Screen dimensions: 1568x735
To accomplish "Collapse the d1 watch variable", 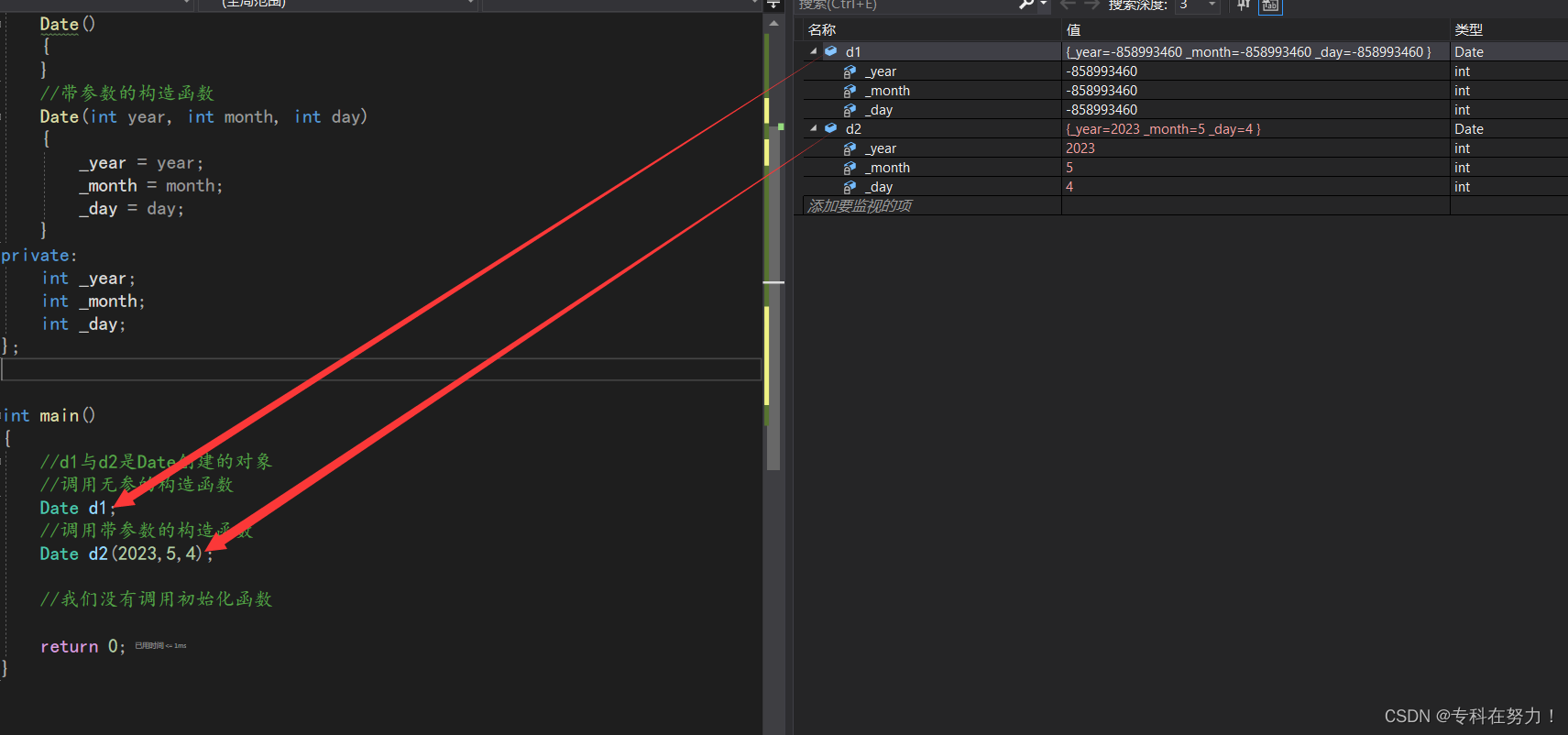I will [x=814, y=51].
